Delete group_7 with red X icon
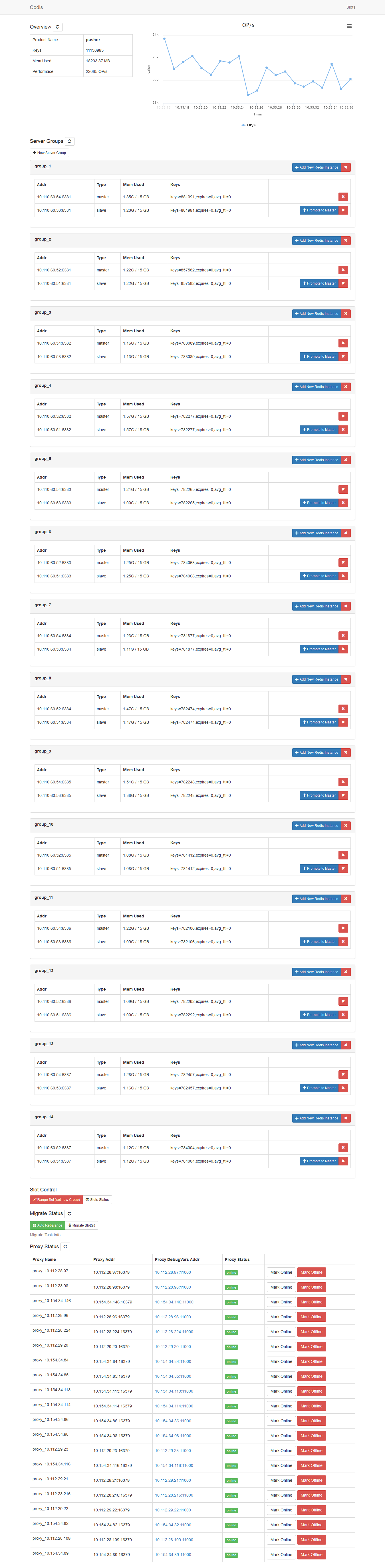This screenshot has width=385, height=1568. (345, 606)
